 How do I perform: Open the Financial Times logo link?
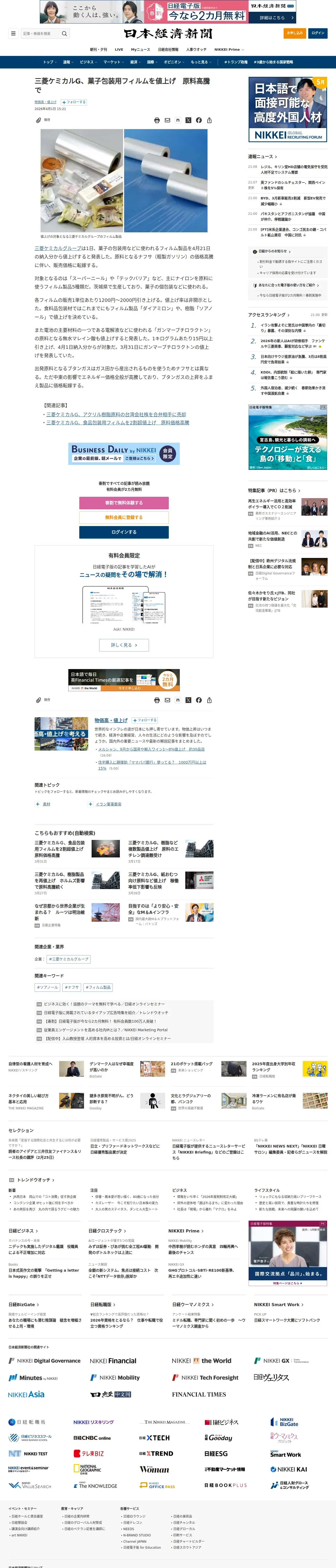(x=199, y=1394)
